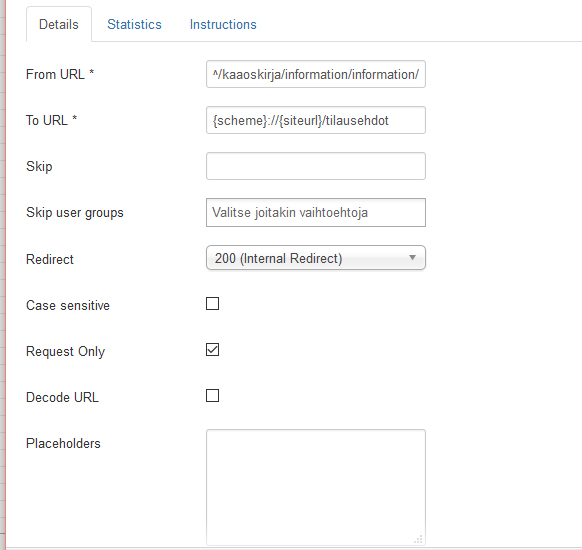Click the To URL input field
The width and height of the screenshot is (582, 550).
(316, 120)
